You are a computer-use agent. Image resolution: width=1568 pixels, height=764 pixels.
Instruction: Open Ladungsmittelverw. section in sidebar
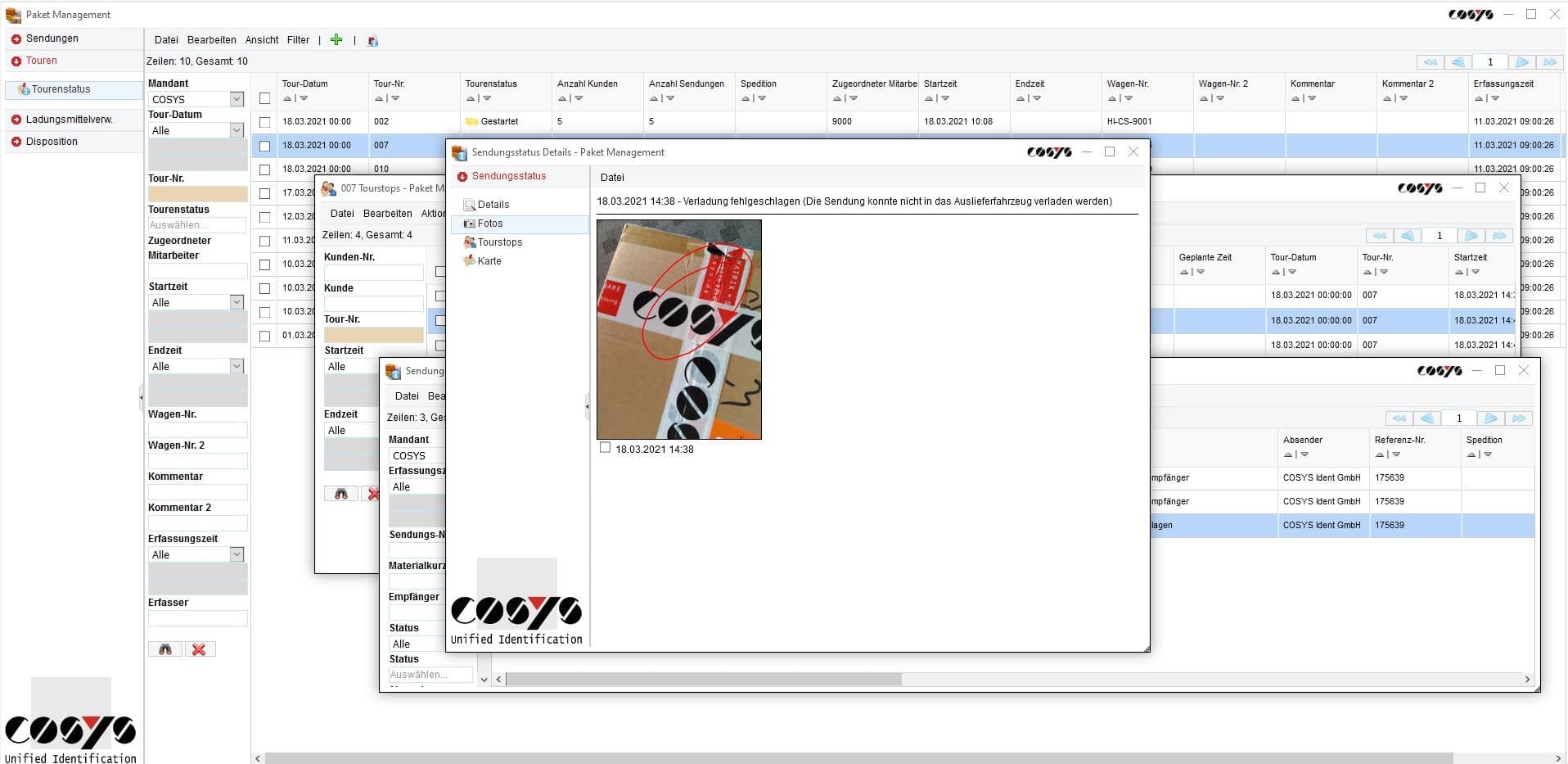[69, 120]
